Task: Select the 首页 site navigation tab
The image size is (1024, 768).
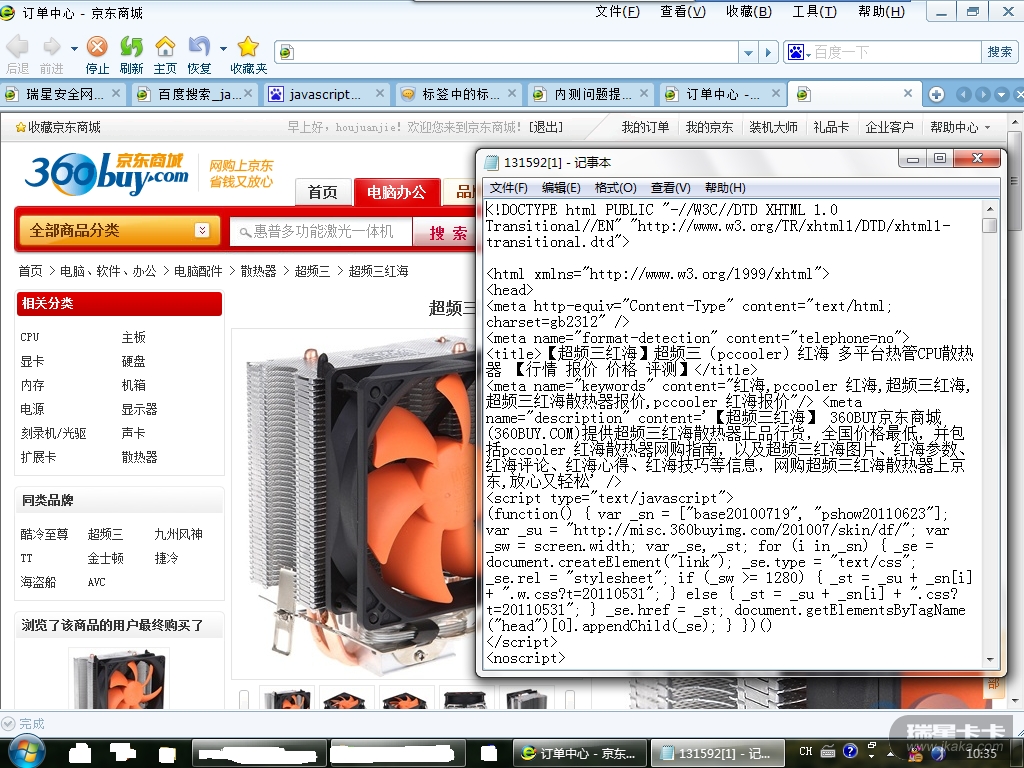Action: pyautogui.click(x=323, y=192)
